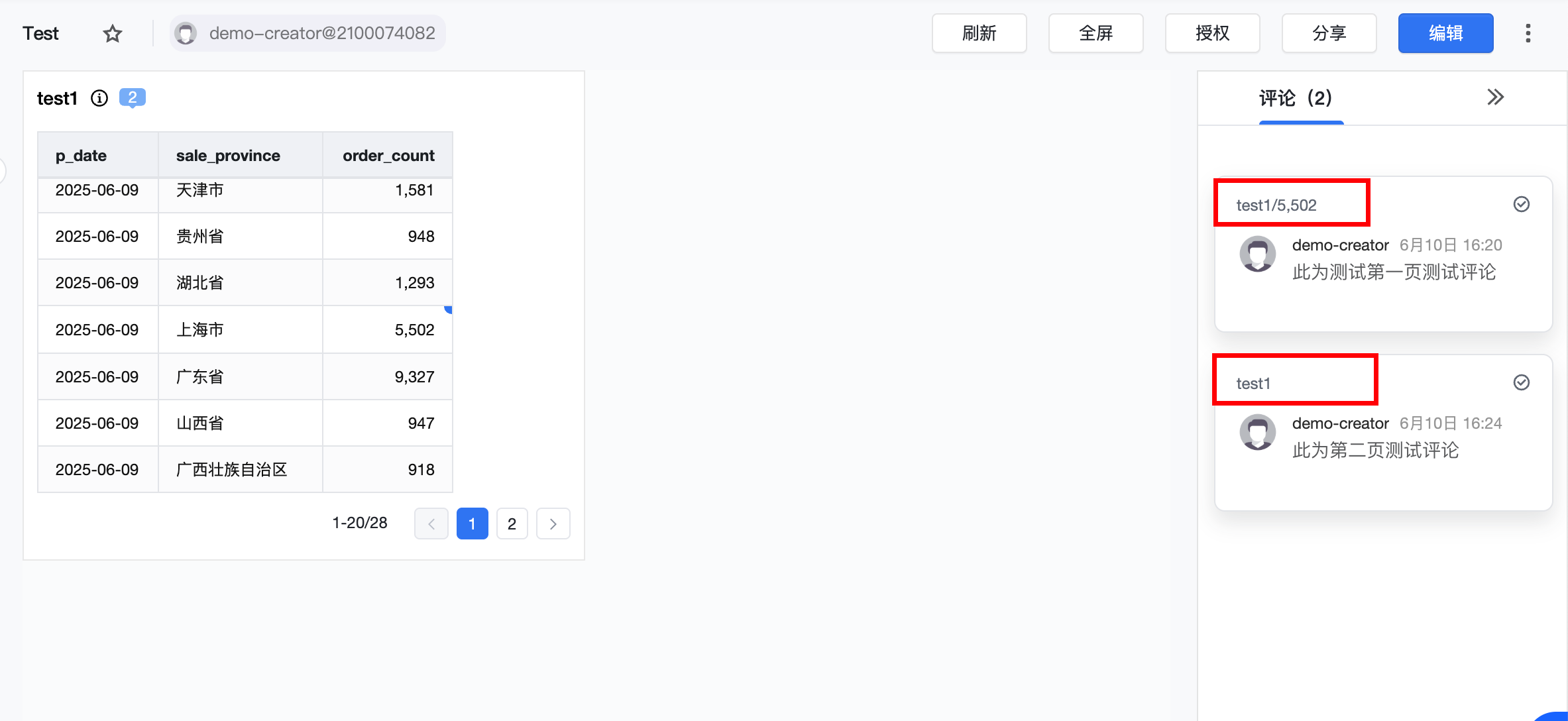
Task: Click the comment text 此为测试第一页测试评论
Action: (x=1394, y=272)
